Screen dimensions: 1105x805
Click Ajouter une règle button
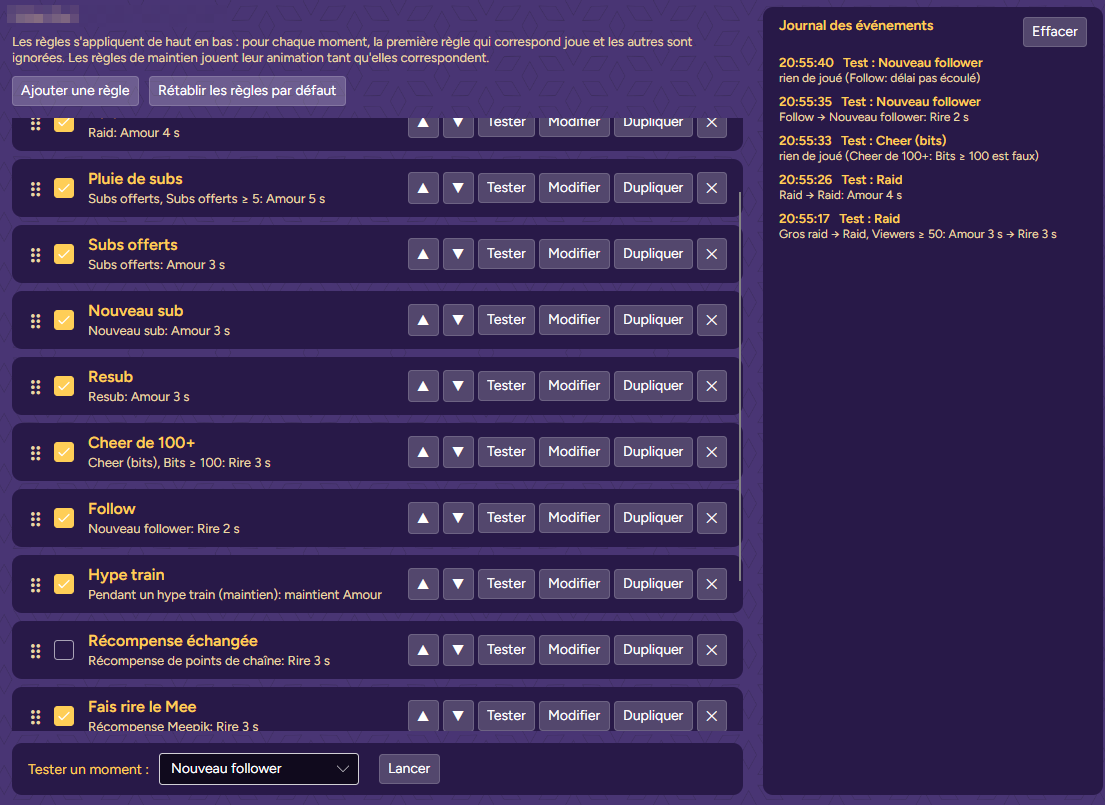75,91
